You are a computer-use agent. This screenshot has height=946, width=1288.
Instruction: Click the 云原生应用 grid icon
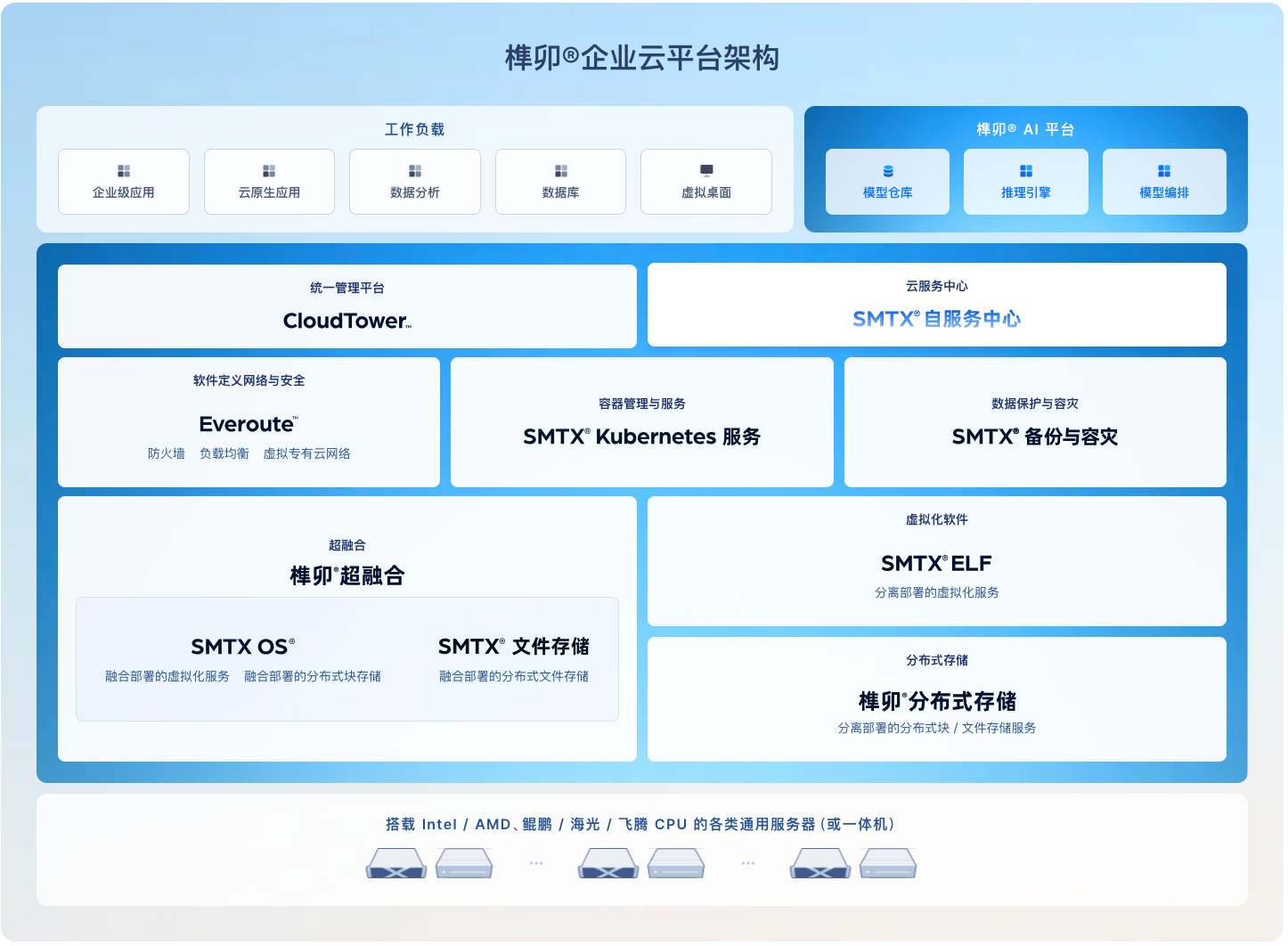tap(269, 171)
